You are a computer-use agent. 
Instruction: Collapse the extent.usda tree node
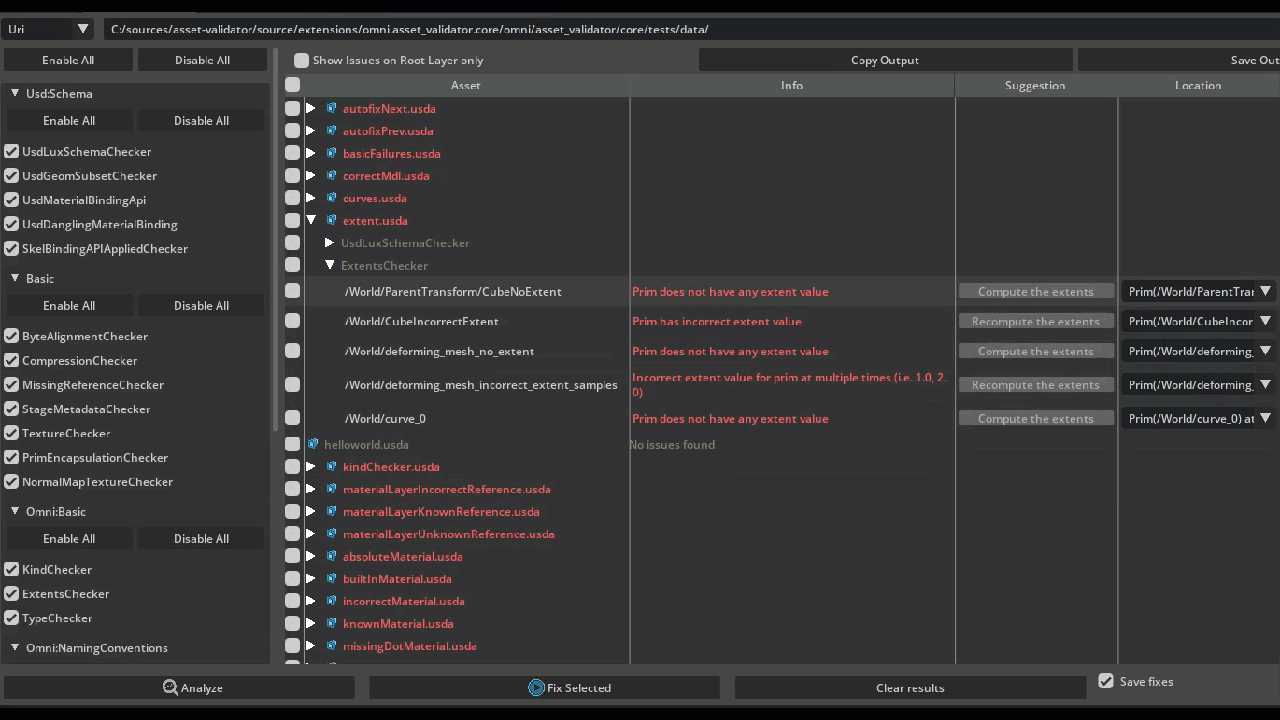pos(310,221)
